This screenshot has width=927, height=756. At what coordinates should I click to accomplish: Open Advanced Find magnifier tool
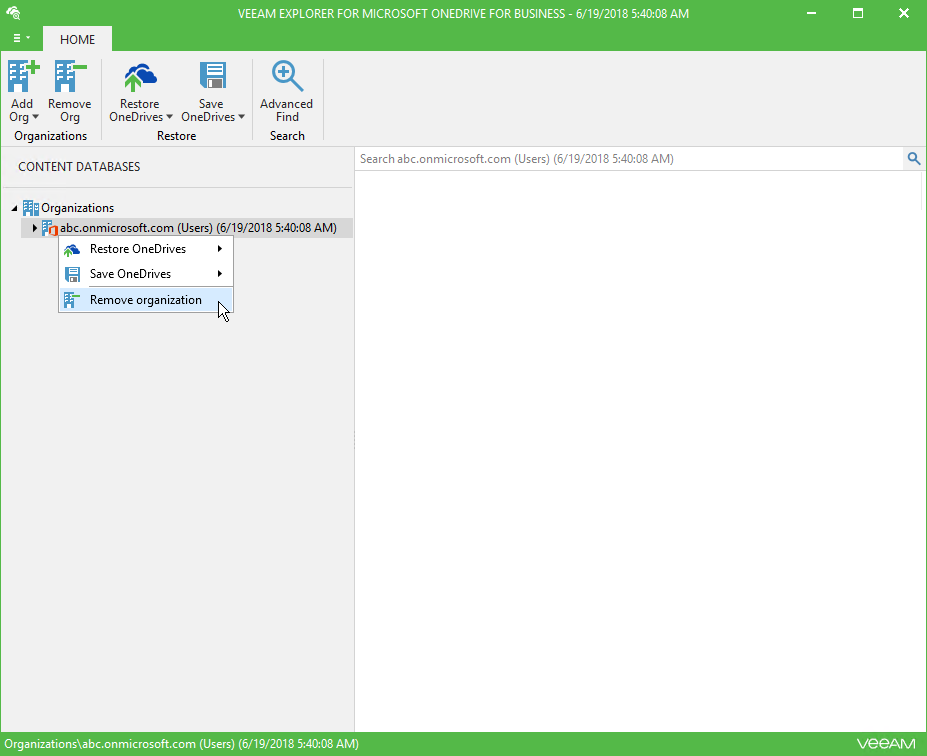(x=287, y=76)
